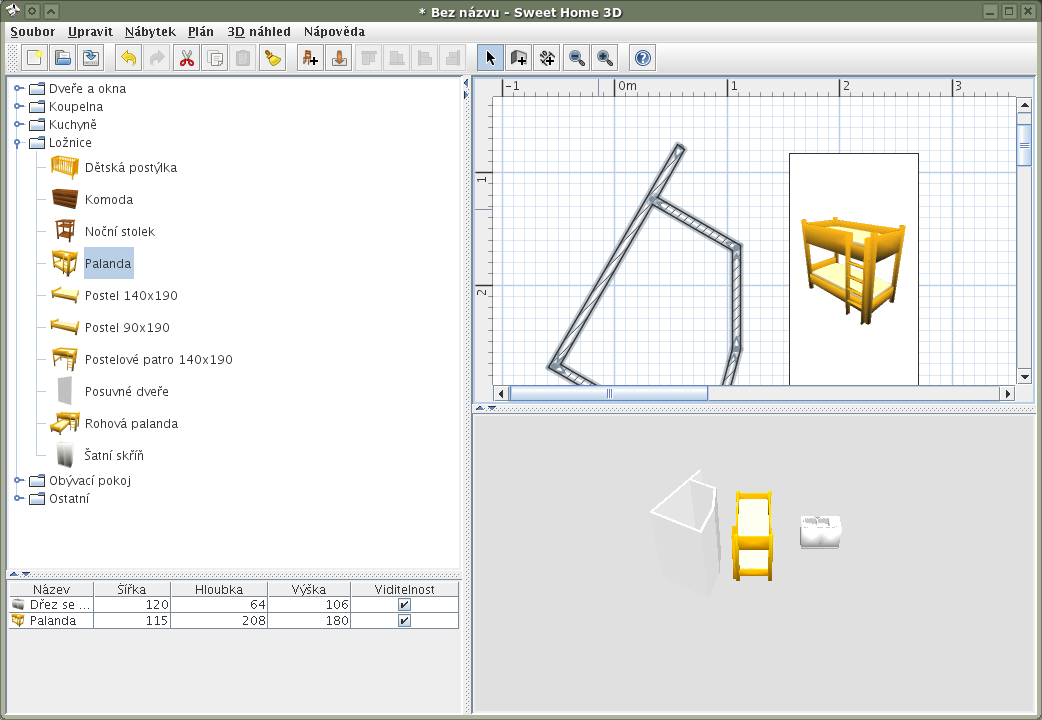
Task: Click plan scrollbar down arrow
Action: pyautogui.click(x=1024, y=377)
